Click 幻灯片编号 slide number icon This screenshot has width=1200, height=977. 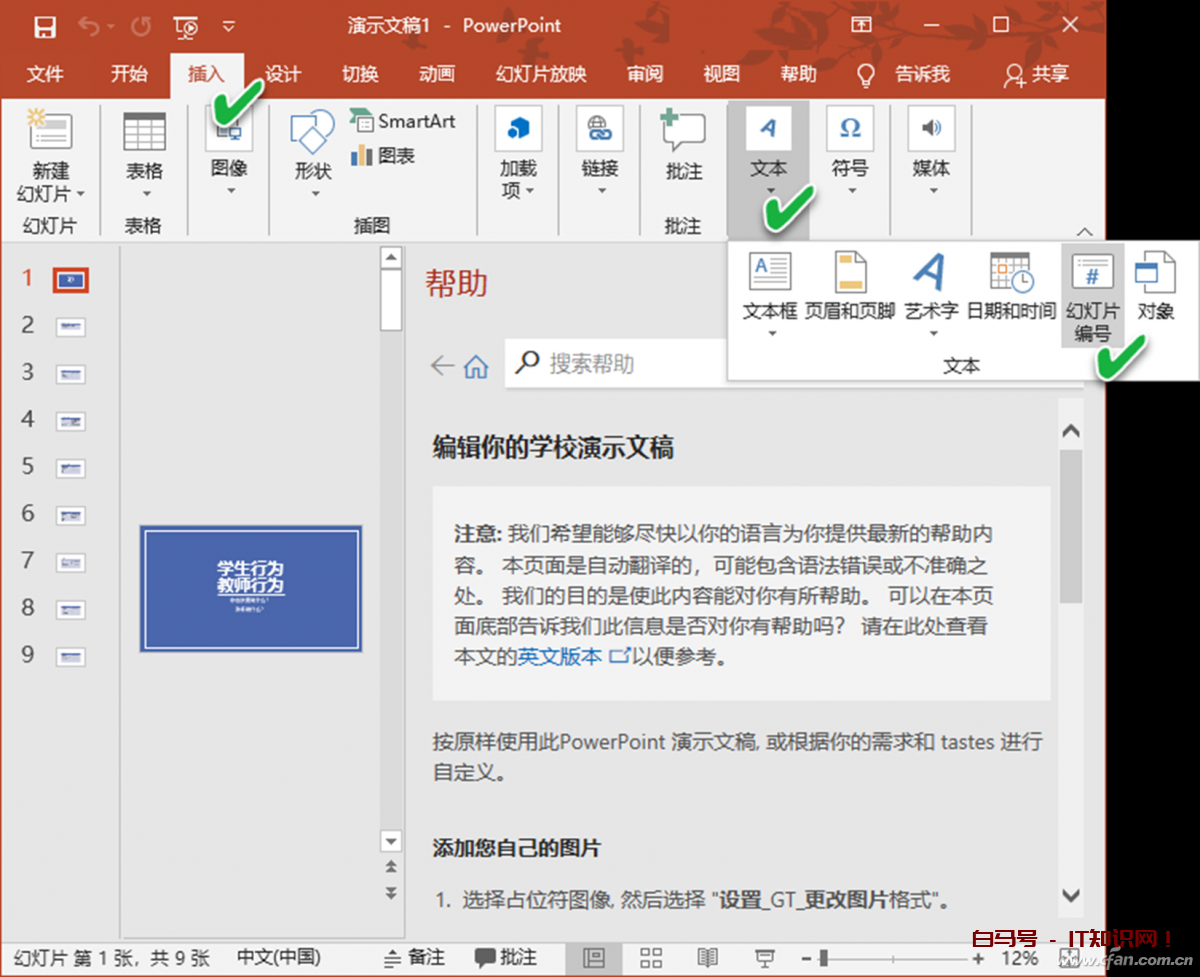pyautogui.click(x=1092, y=272)
